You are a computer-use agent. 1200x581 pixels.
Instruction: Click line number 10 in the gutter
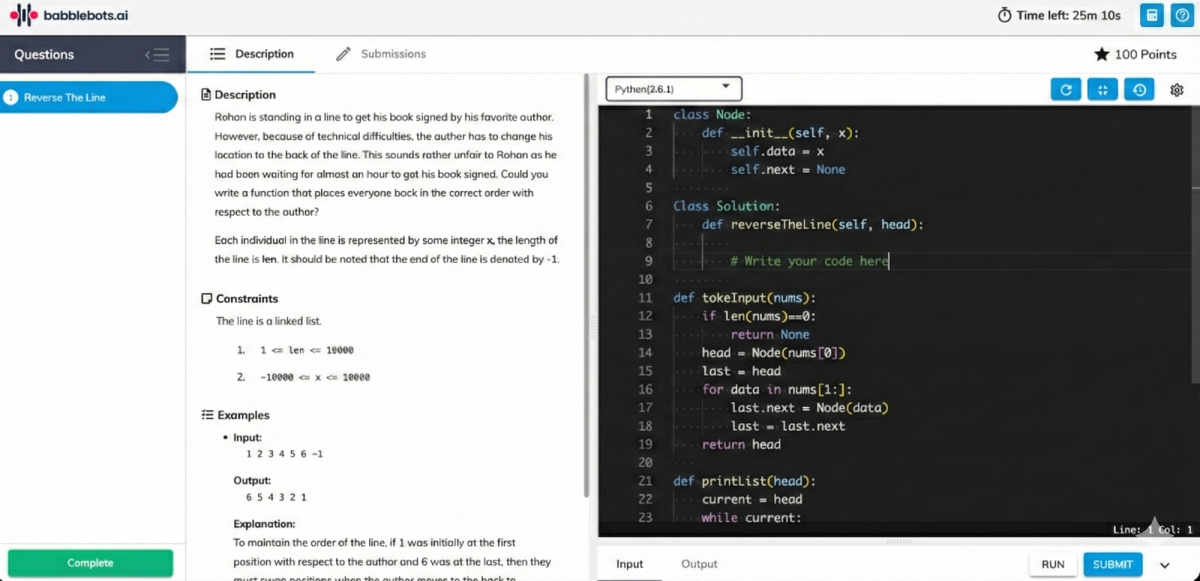click(645, 280)
